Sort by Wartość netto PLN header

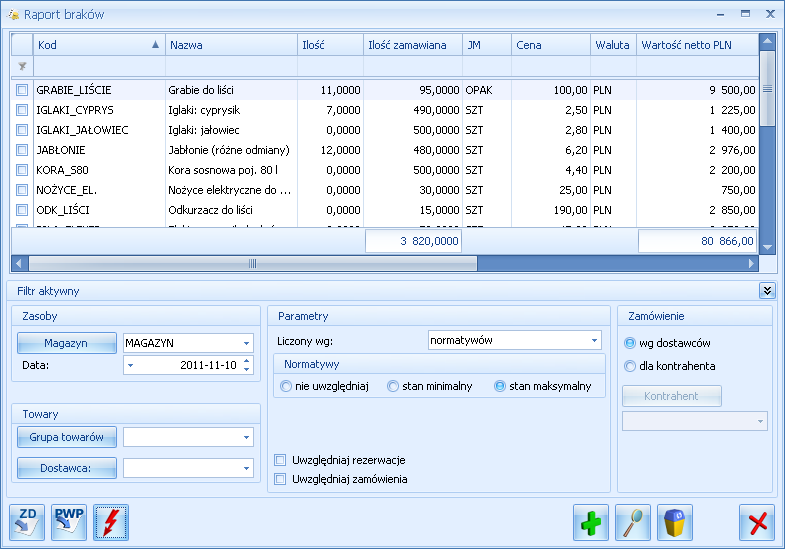click(x=697, y=45)
